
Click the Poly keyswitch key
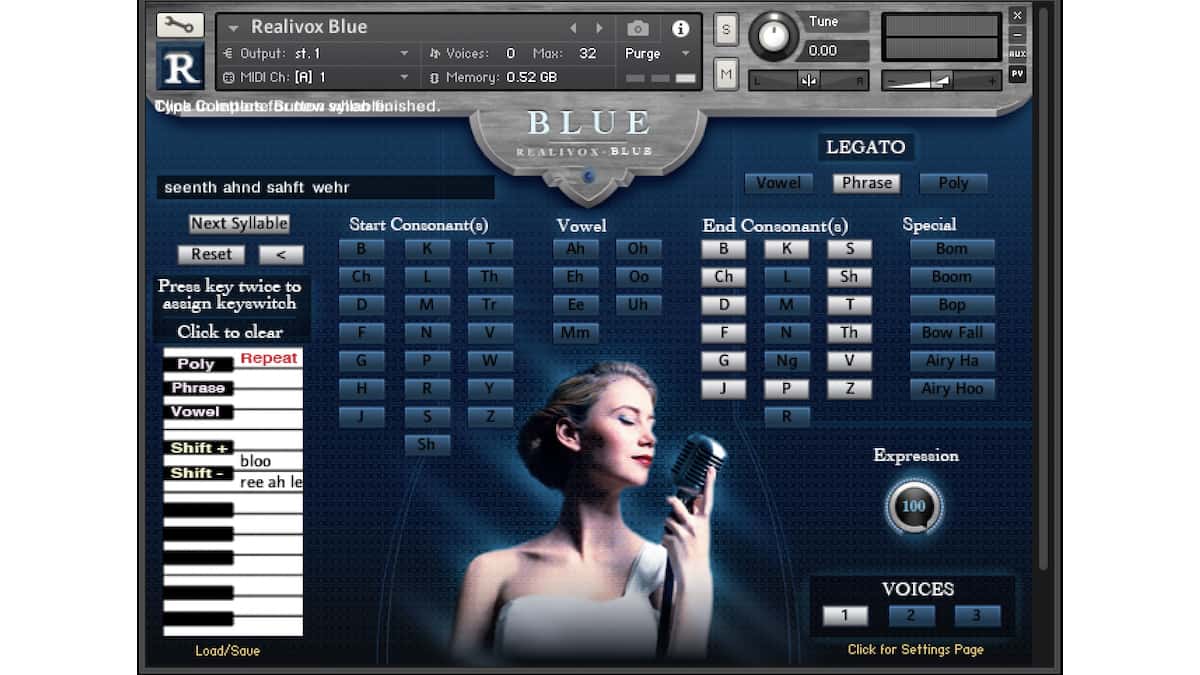point(197,364)
